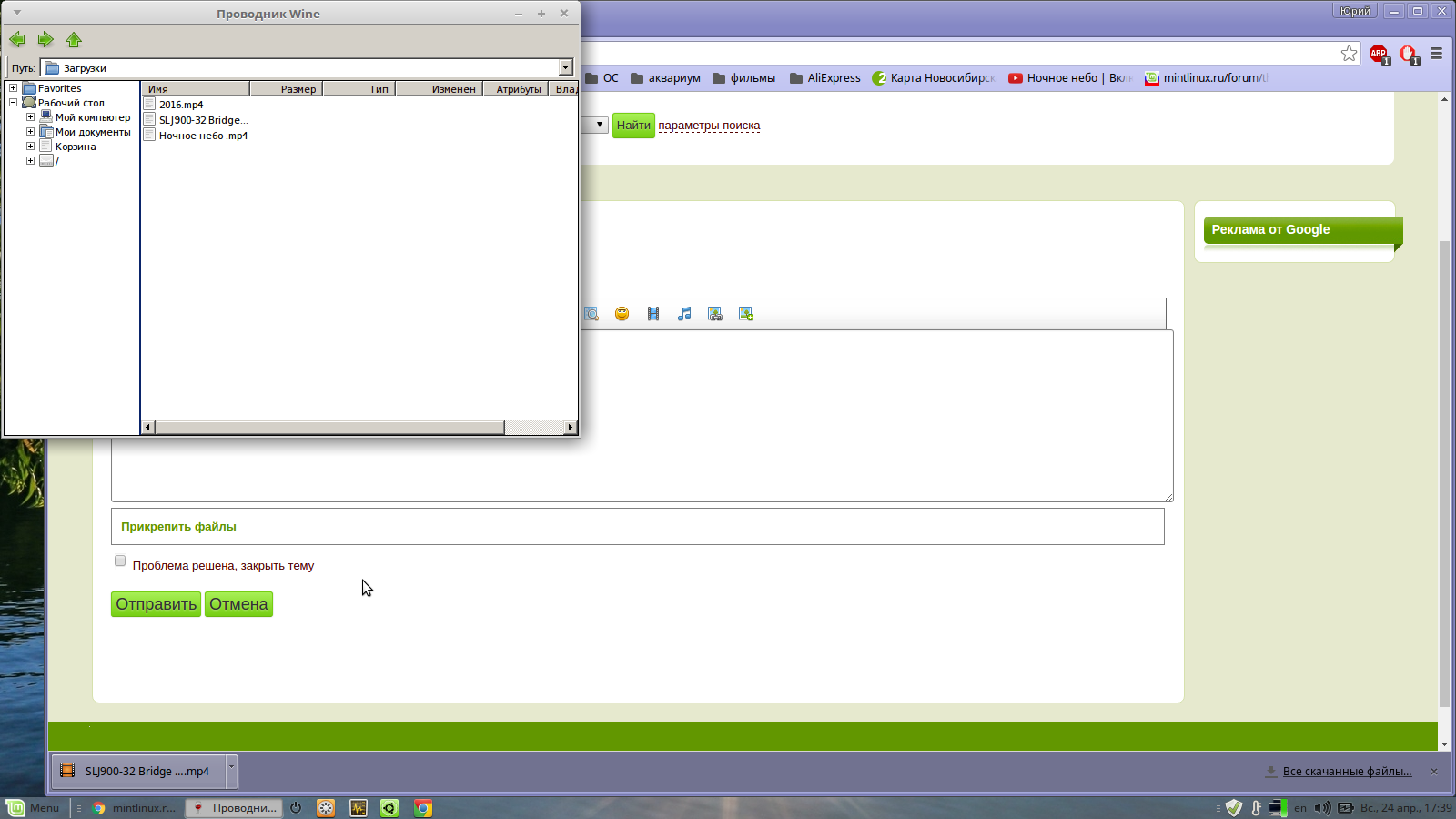Insert a smiley from the editor toolbar
This screenshot has height=819, width=1456.
(x=622, y=314)
